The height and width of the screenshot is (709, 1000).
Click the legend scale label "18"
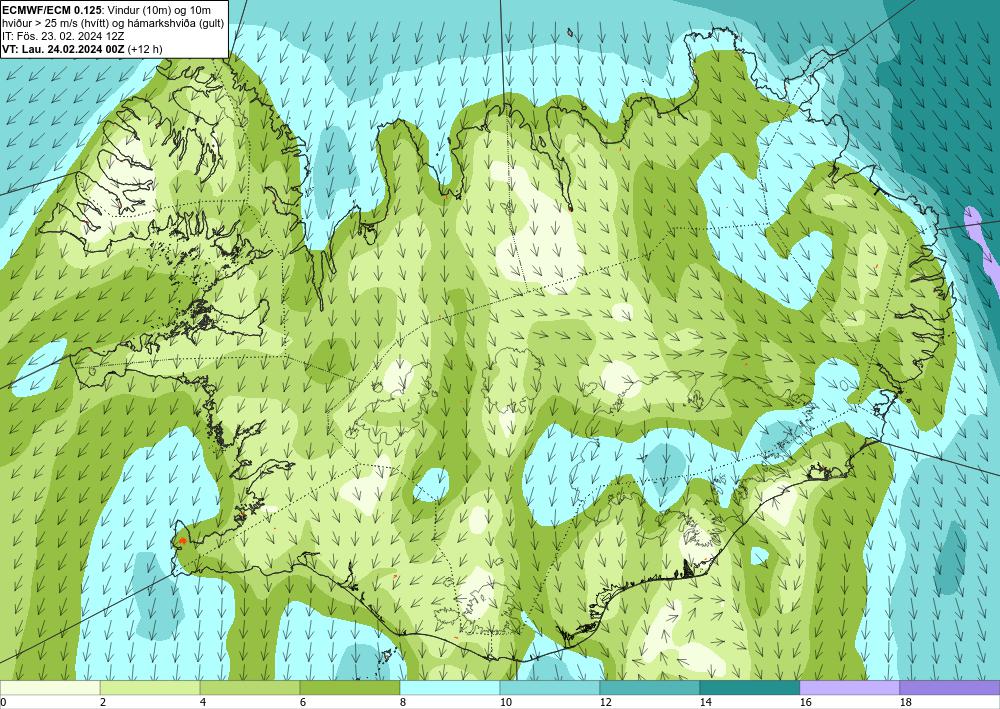tap(905, 703)
